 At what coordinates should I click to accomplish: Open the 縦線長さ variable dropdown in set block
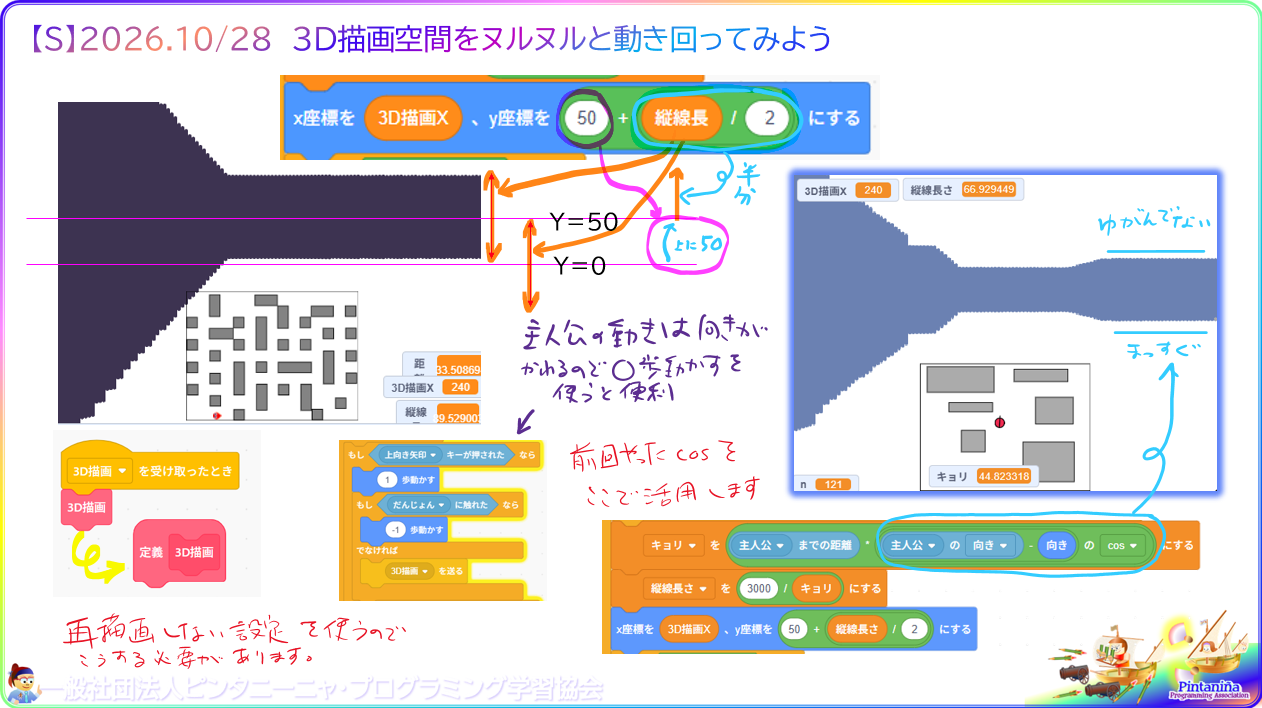[x=680, y=588]
